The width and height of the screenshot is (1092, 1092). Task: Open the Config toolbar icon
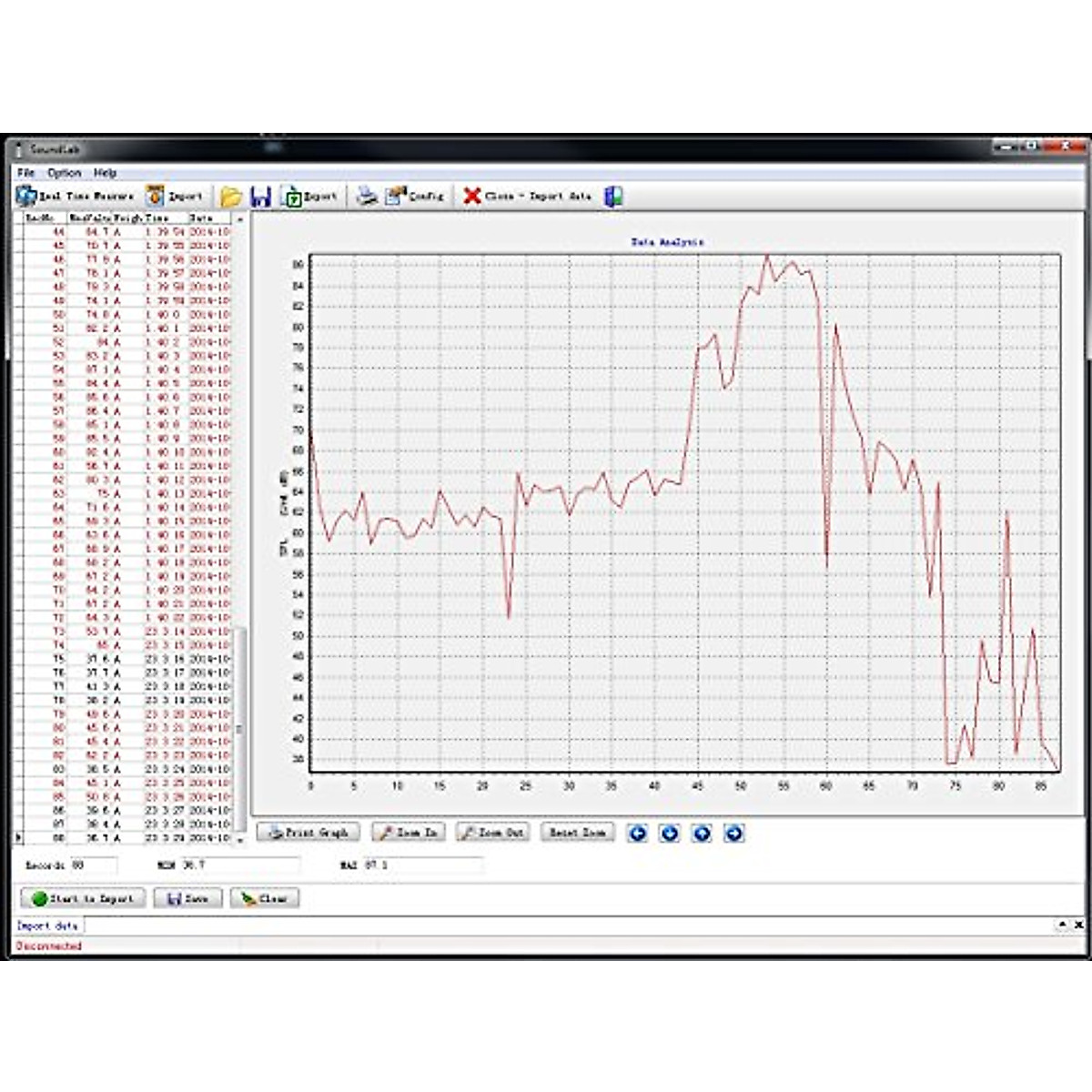414,194
